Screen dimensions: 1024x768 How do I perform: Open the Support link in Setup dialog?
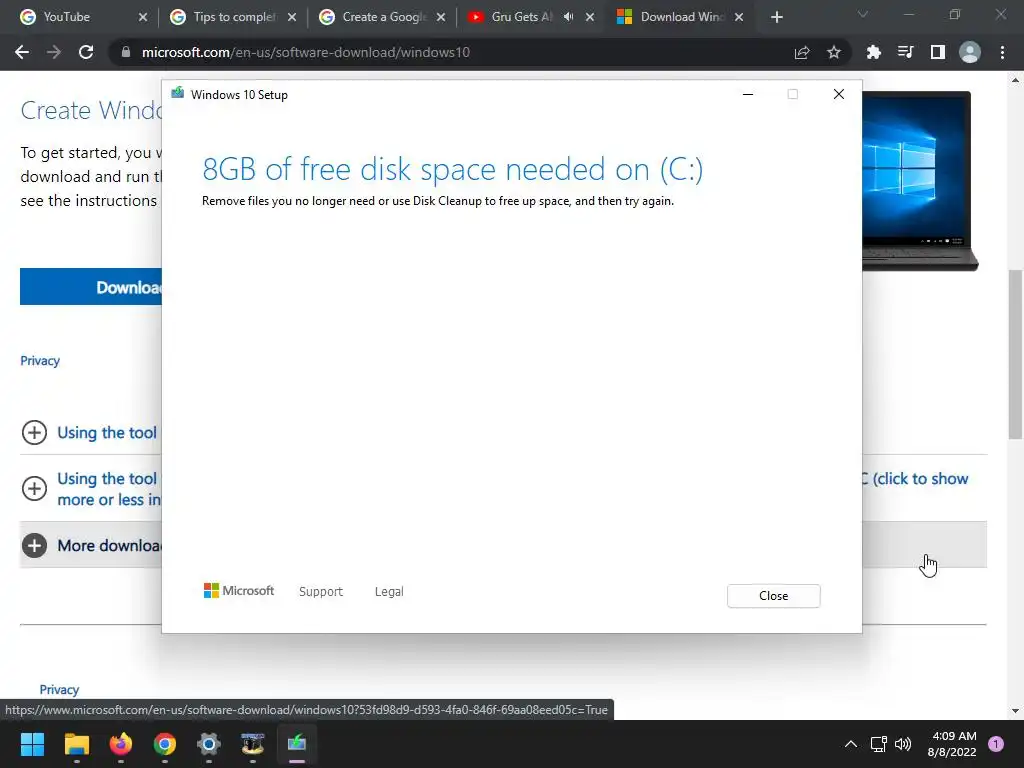pyautogui.click(x=321, y=592)
